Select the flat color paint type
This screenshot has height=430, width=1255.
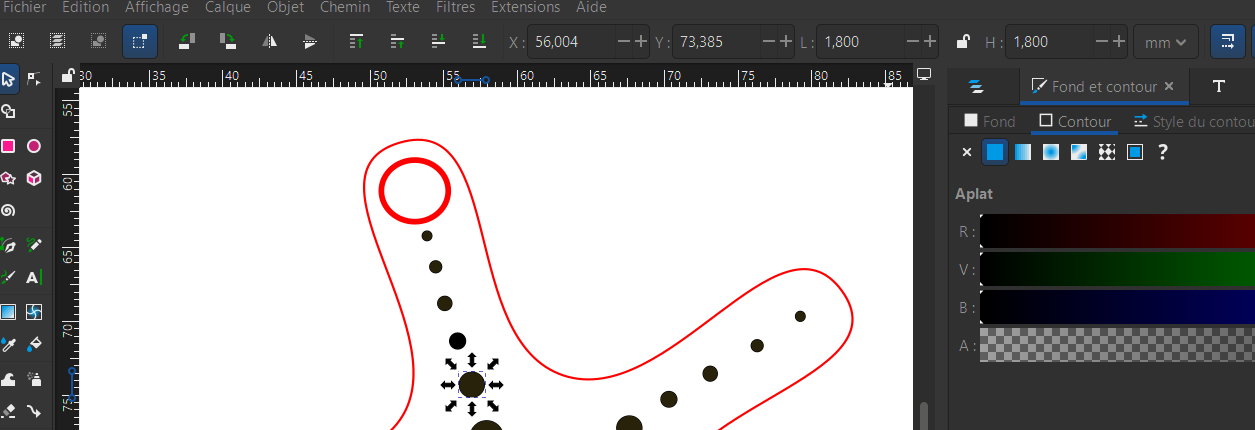(x=995, y=152)
